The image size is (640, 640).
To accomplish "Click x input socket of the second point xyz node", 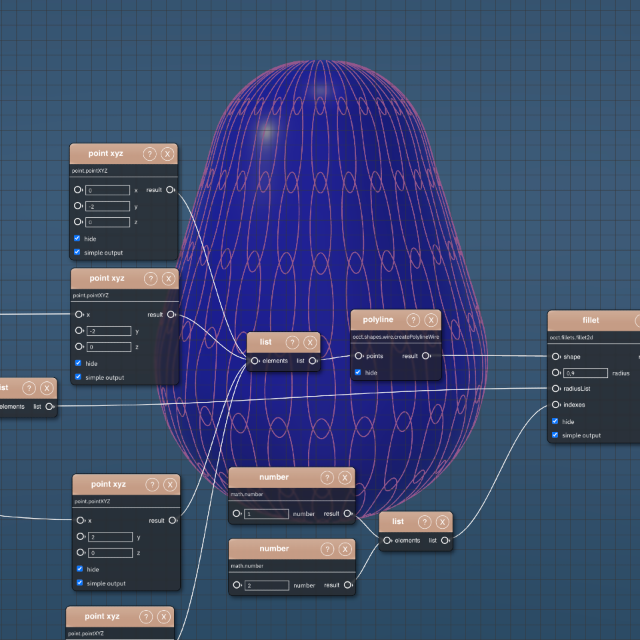I will pyautogui.click(x=79, y=314).
